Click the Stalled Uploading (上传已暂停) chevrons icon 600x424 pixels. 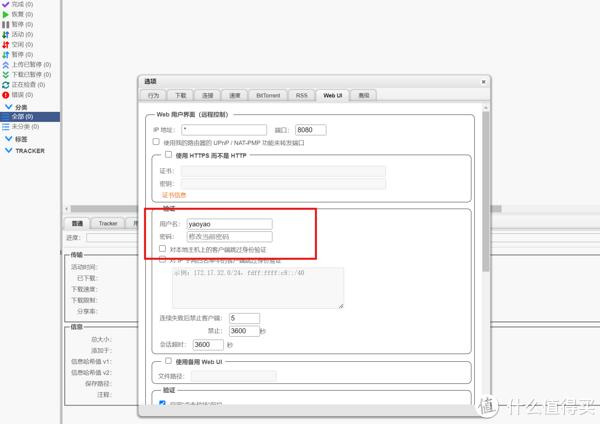[x=5, y=65]
